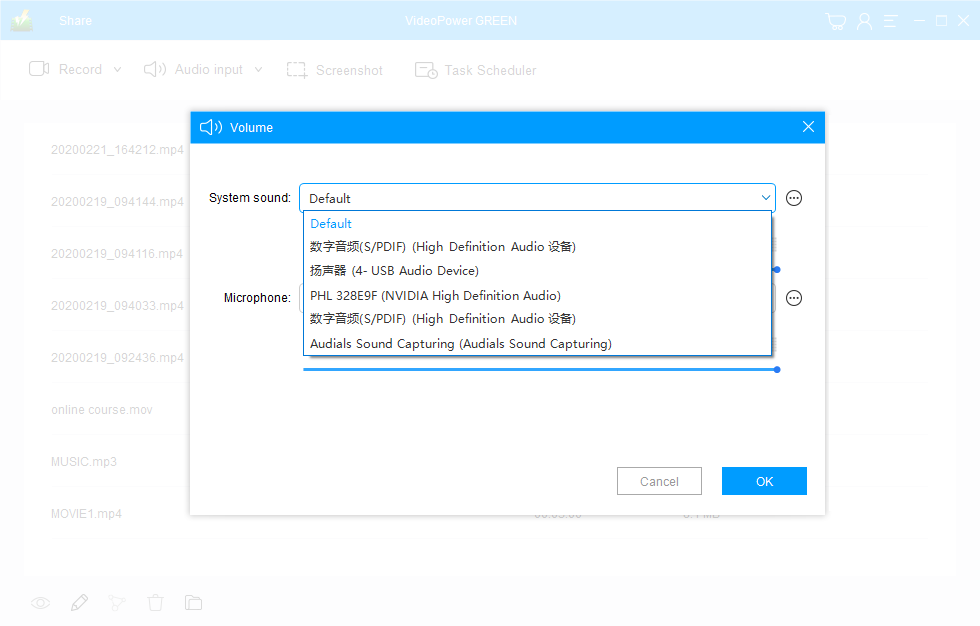Choose Audials Sound Capturing option
Viewport: 980px width, 626px height.
coord(460,343)
